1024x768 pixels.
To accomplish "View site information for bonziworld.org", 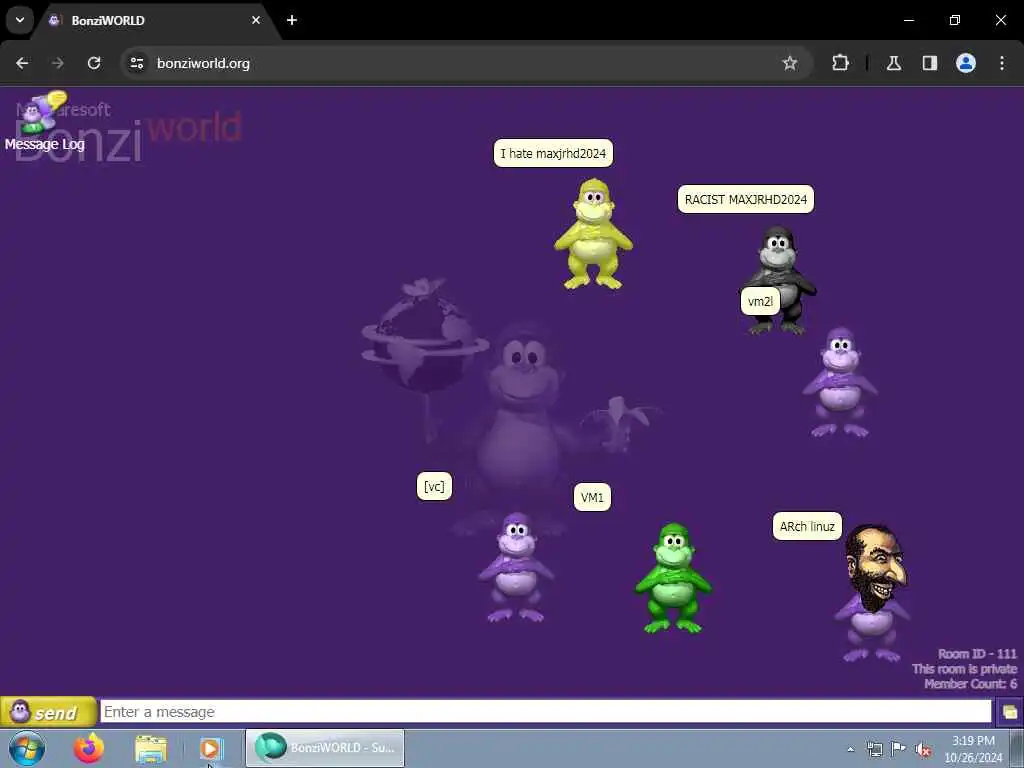I will [136, 63].
